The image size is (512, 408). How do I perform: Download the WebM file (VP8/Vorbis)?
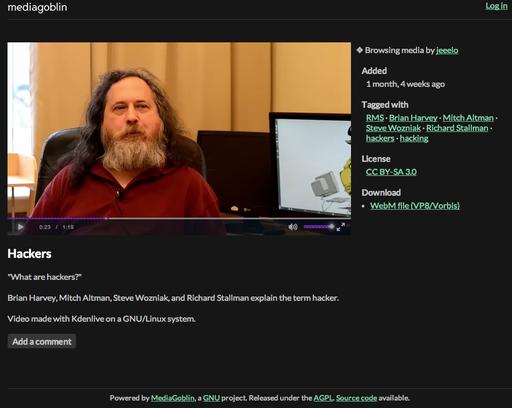coord(415,206)
